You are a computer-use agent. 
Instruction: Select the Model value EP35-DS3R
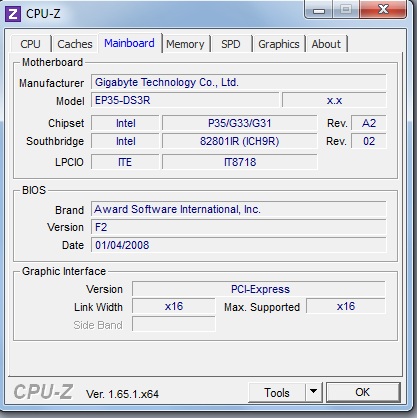pyautogui.click(x=185, y=100)
